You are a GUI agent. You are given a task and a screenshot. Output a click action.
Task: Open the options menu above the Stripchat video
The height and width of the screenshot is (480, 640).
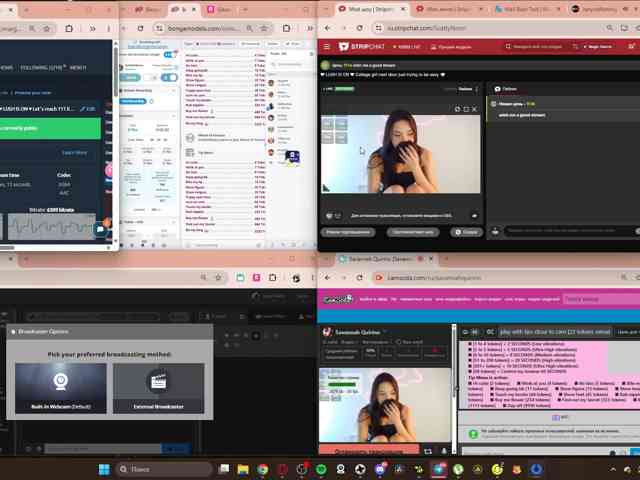tap(477, 89)
